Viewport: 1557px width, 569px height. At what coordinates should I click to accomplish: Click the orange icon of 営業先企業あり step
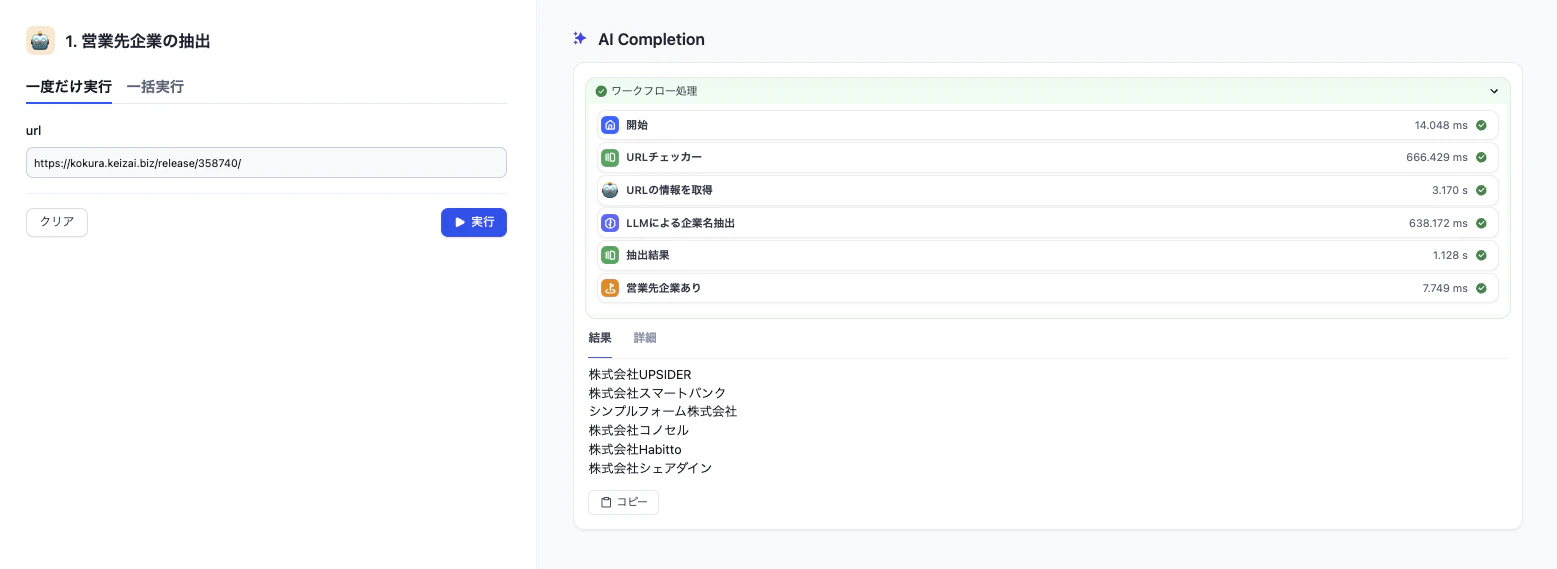click(610, 288)
